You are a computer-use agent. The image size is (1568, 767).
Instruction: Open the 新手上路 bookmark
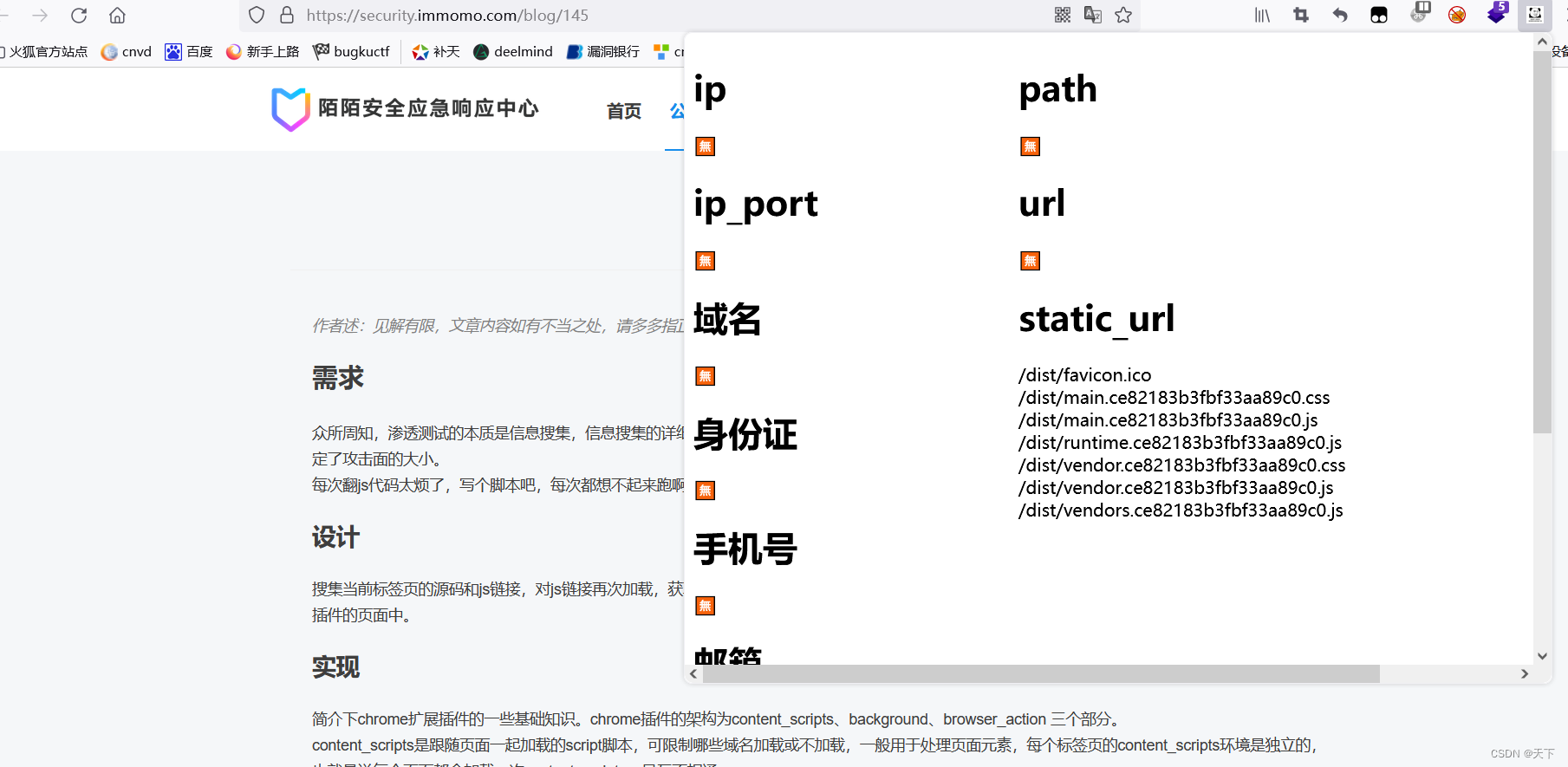[x=263, y=52]
